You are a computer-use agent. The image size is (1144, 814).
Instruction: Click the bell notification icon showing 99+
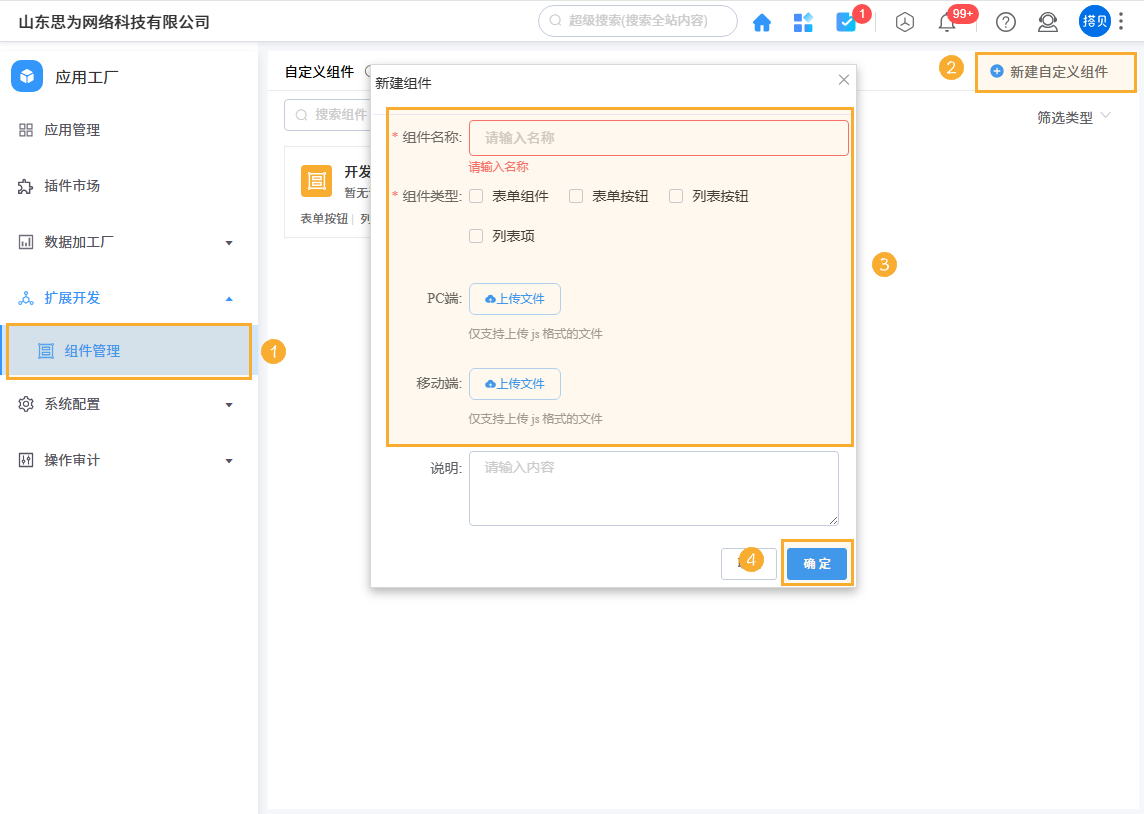(x=948, y=21)
